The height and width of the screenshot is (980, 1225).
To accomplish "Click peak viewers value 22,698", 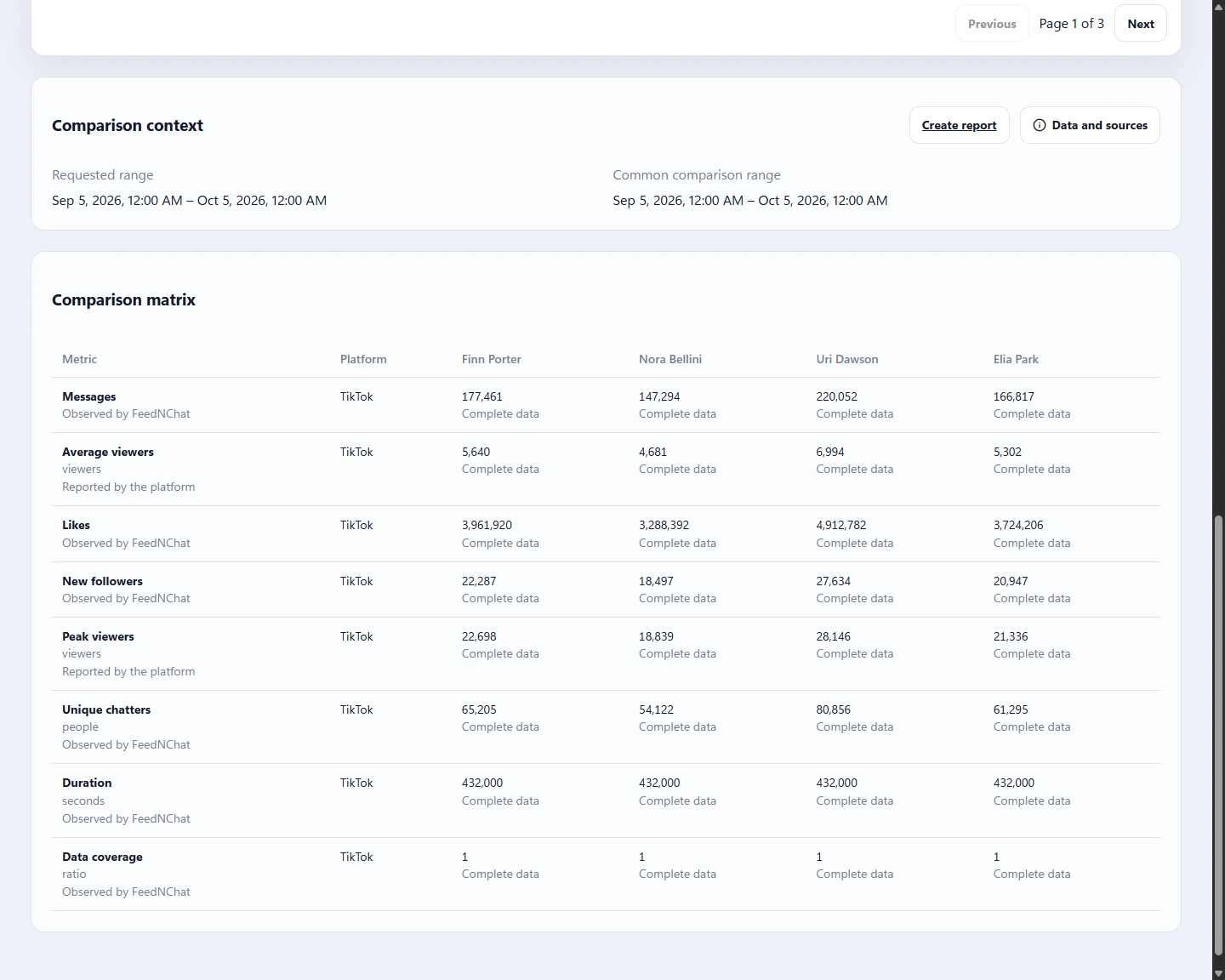I will pyautogui.click(x=479, y=636).
